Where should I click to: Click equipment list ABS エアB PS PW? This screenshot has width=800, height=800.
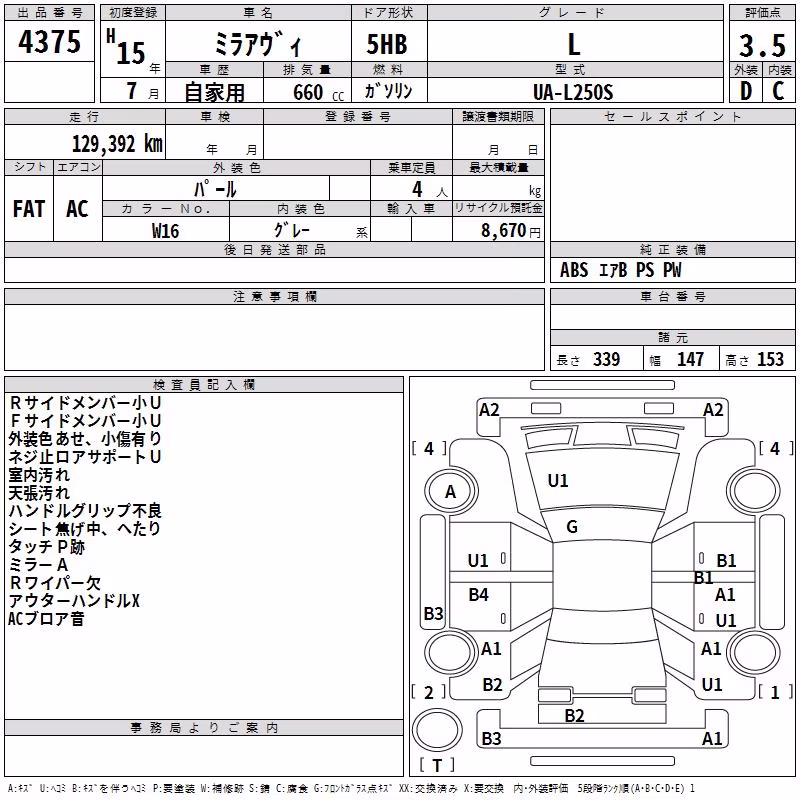620,270
